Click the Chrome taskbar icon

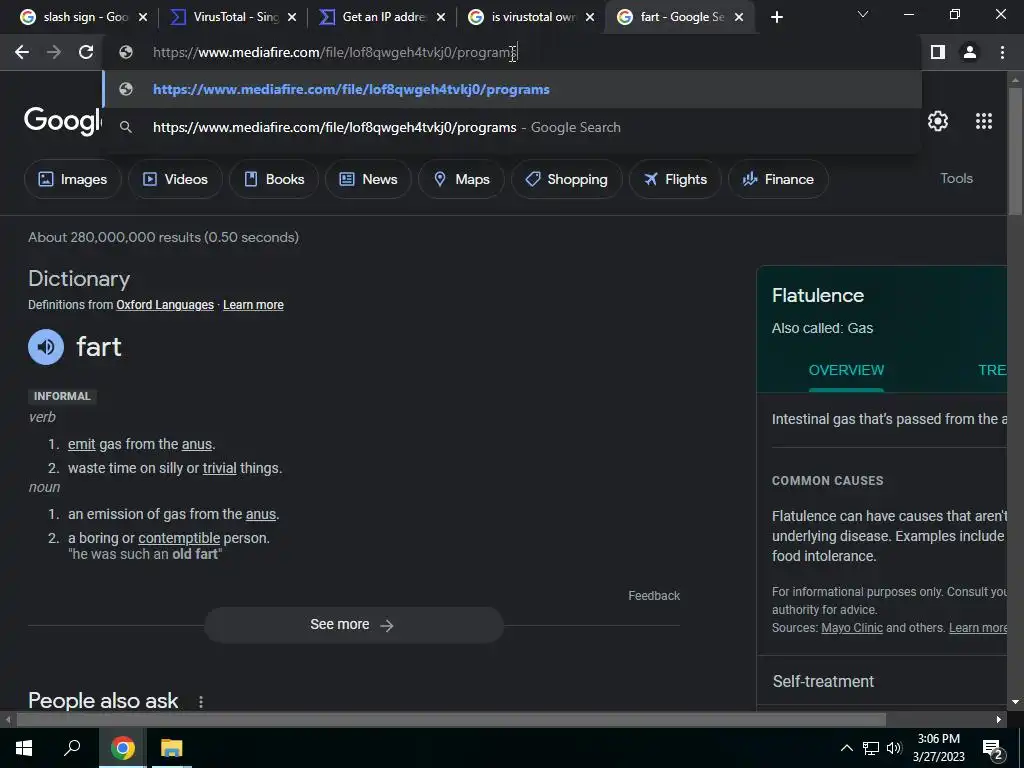[x=122, y=748]
